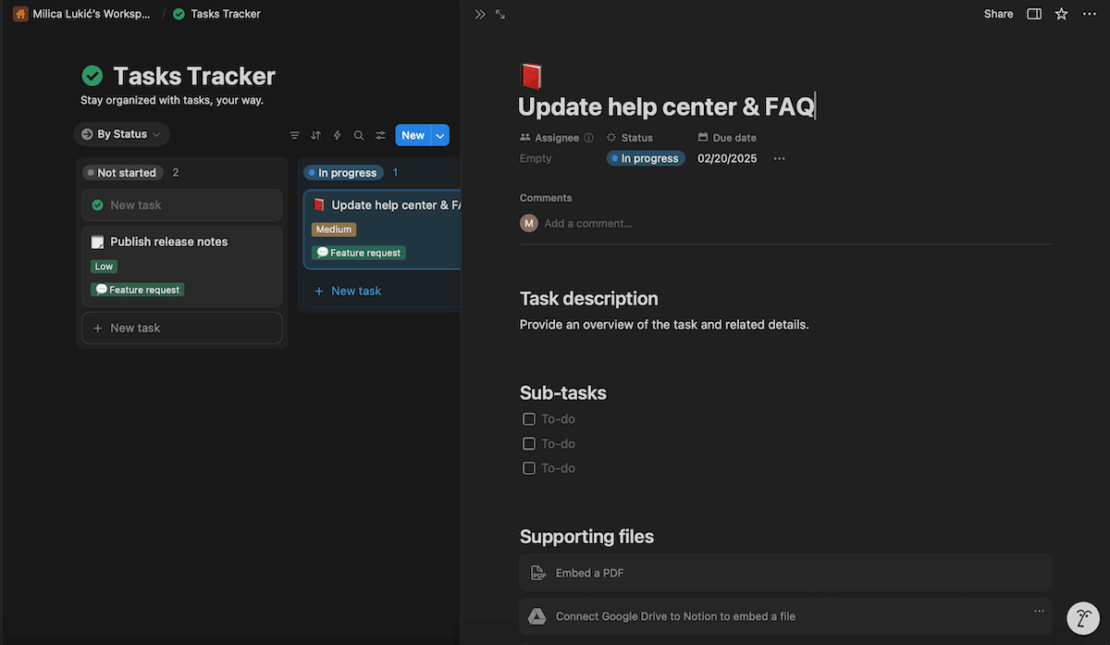
Task: Favorite the page using the star icon
Action: [x=1061, y=13]
